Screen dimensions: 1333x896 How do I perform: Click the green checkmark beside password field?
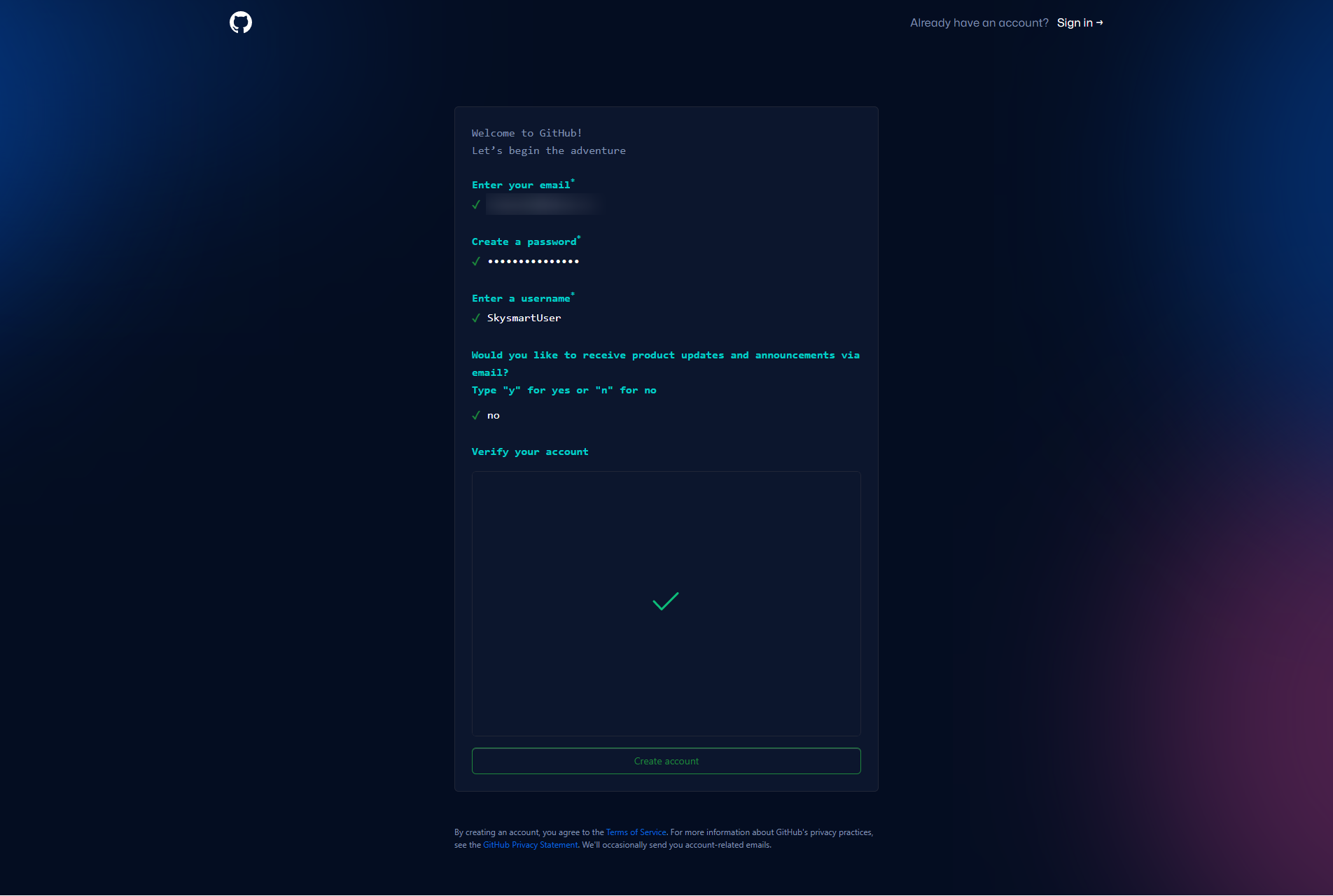coord(476,261)
